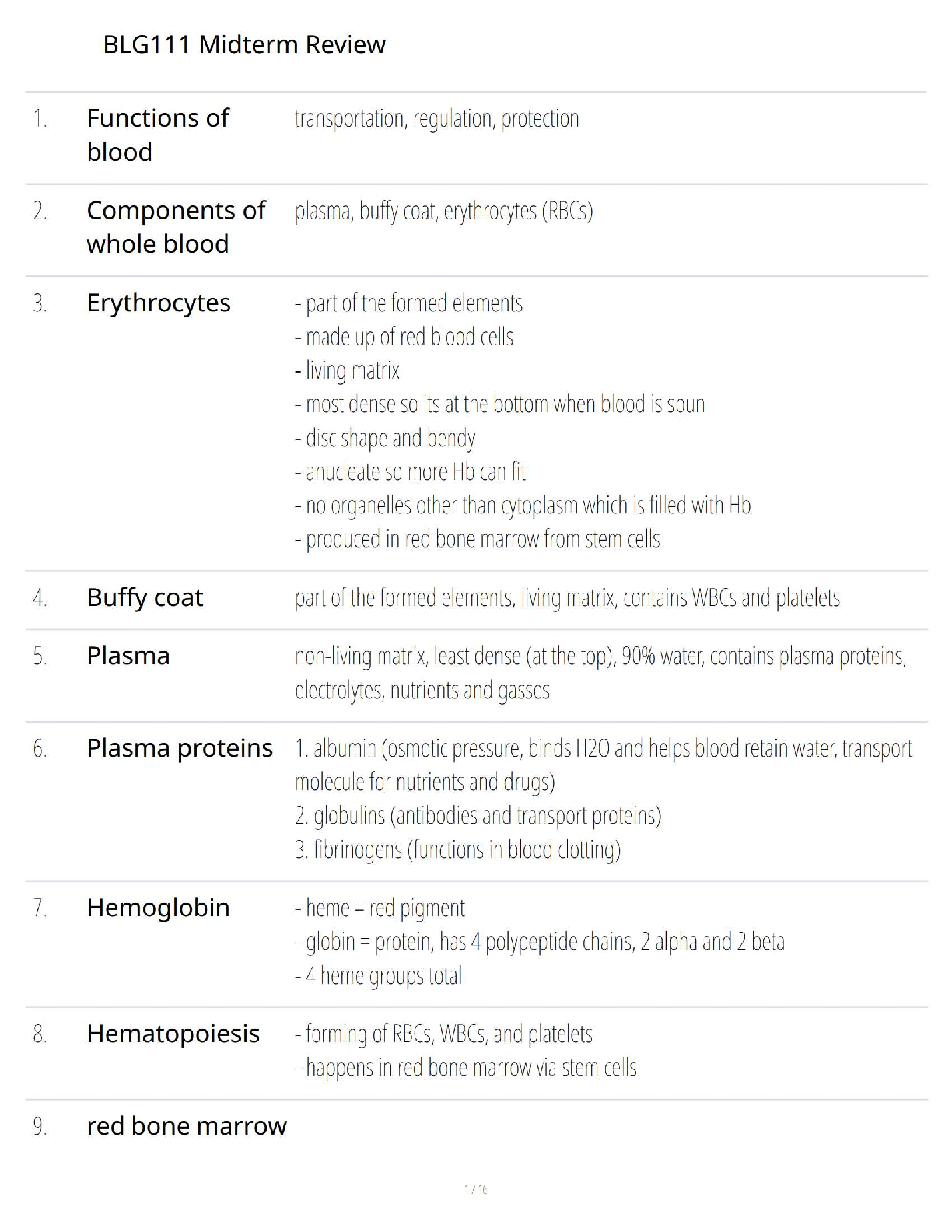This screenshot has height=1232, width=952.
Task: Select the 'Erythrocytes' term heading
Action: pos(159,303)
